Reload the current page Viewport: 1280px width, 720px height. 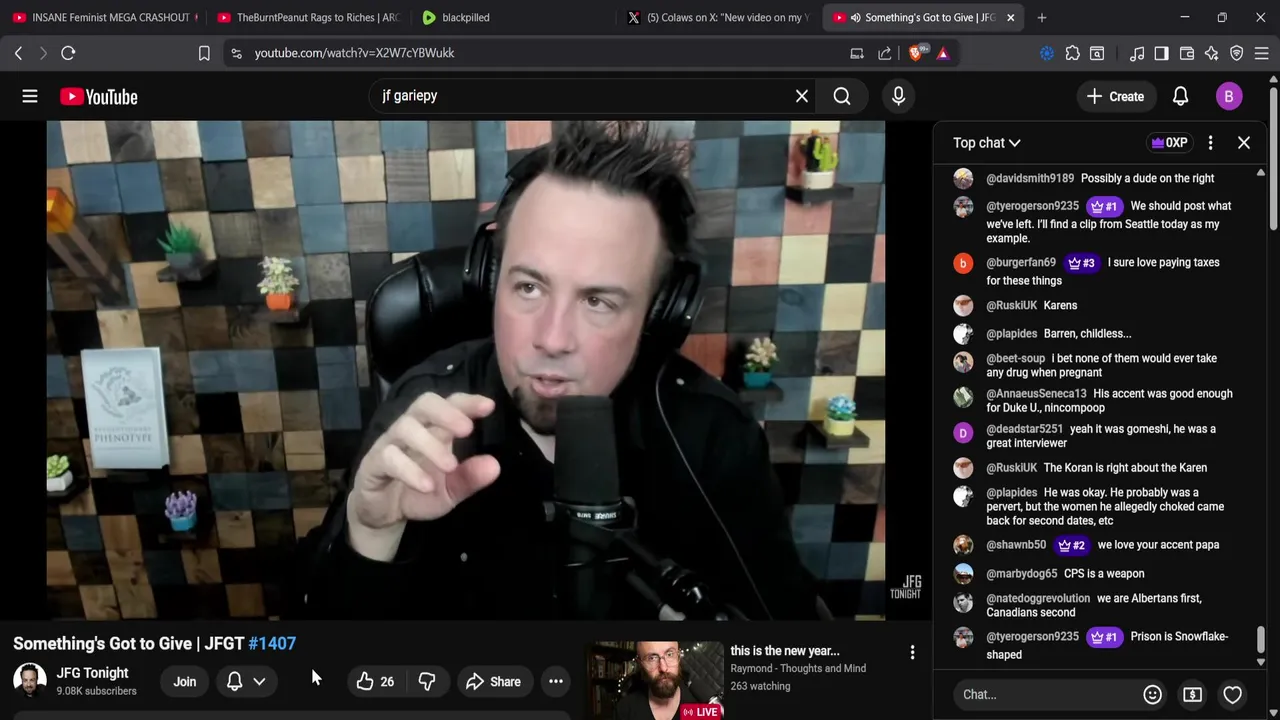(x=68, y=53)
